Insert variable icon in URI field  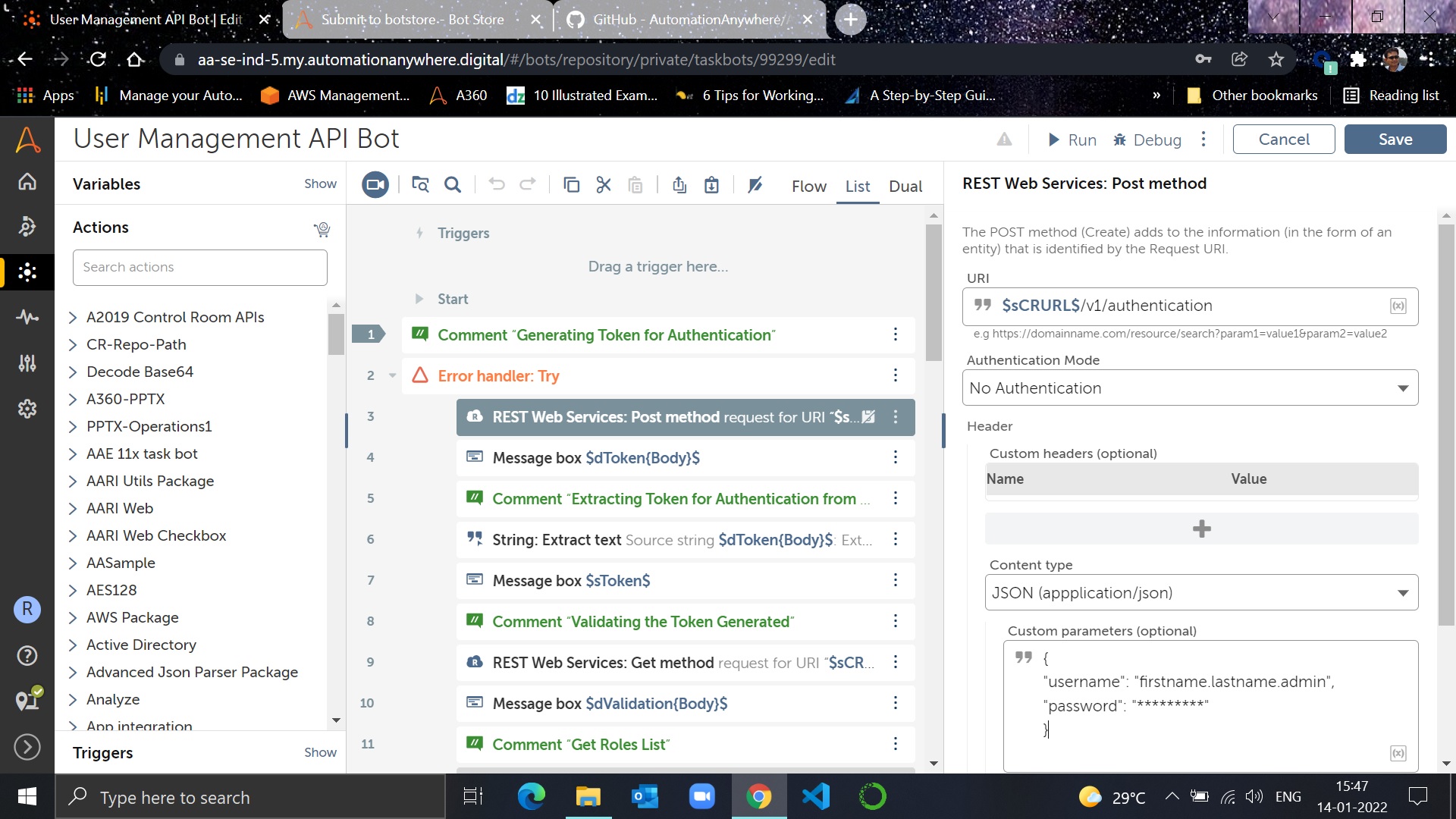(1398, 306)
